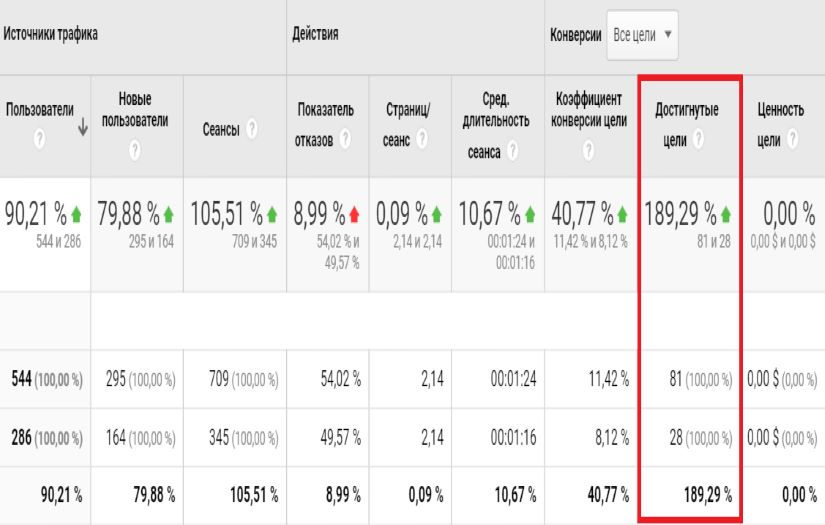Click the session duration cell '00:01:24'
Image resolution: width=825 pixels, height=525 pixels.
click(x=514, y=379)
